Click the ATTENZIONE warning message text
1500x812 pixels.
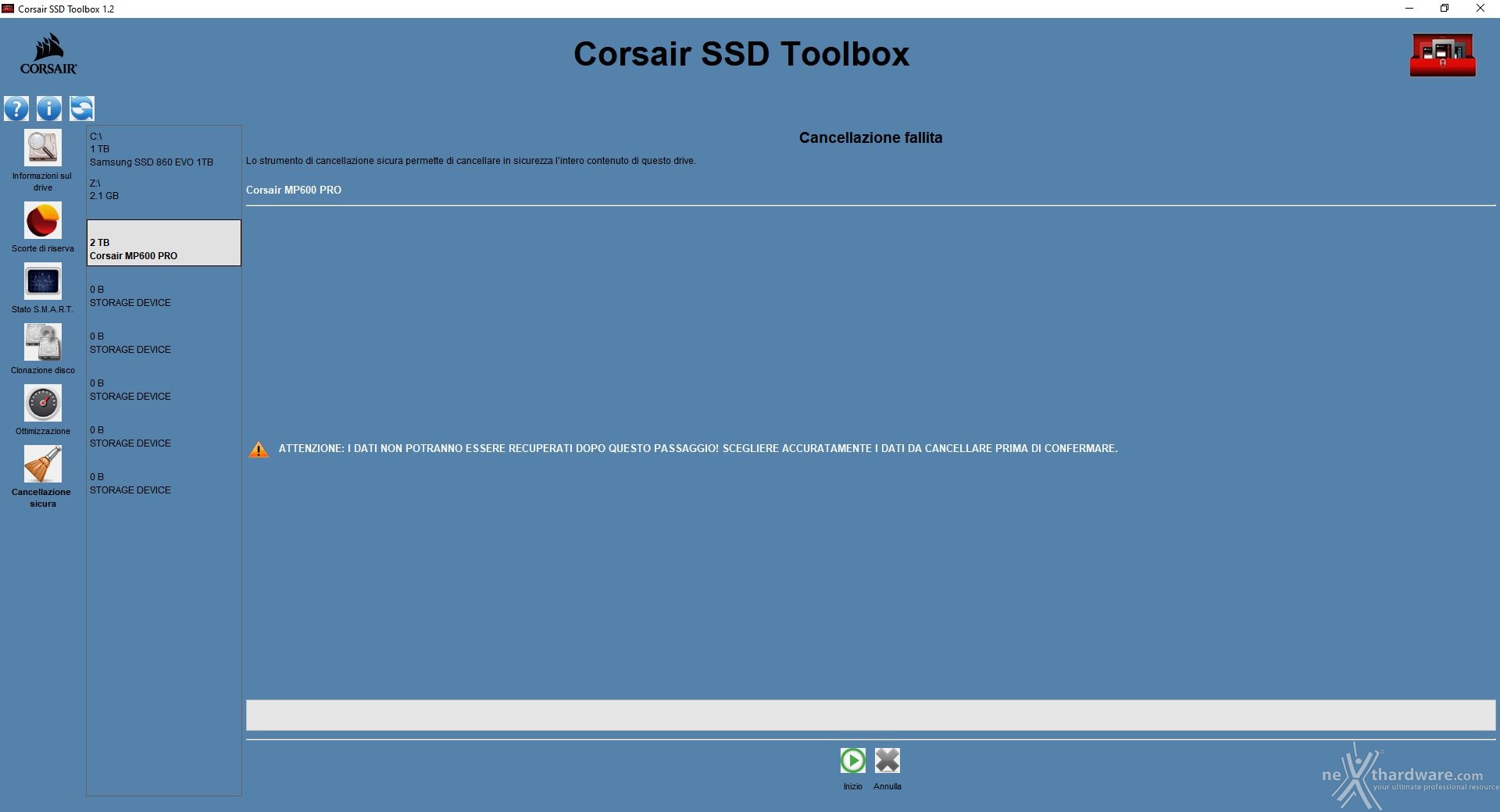tap(698, 448)
